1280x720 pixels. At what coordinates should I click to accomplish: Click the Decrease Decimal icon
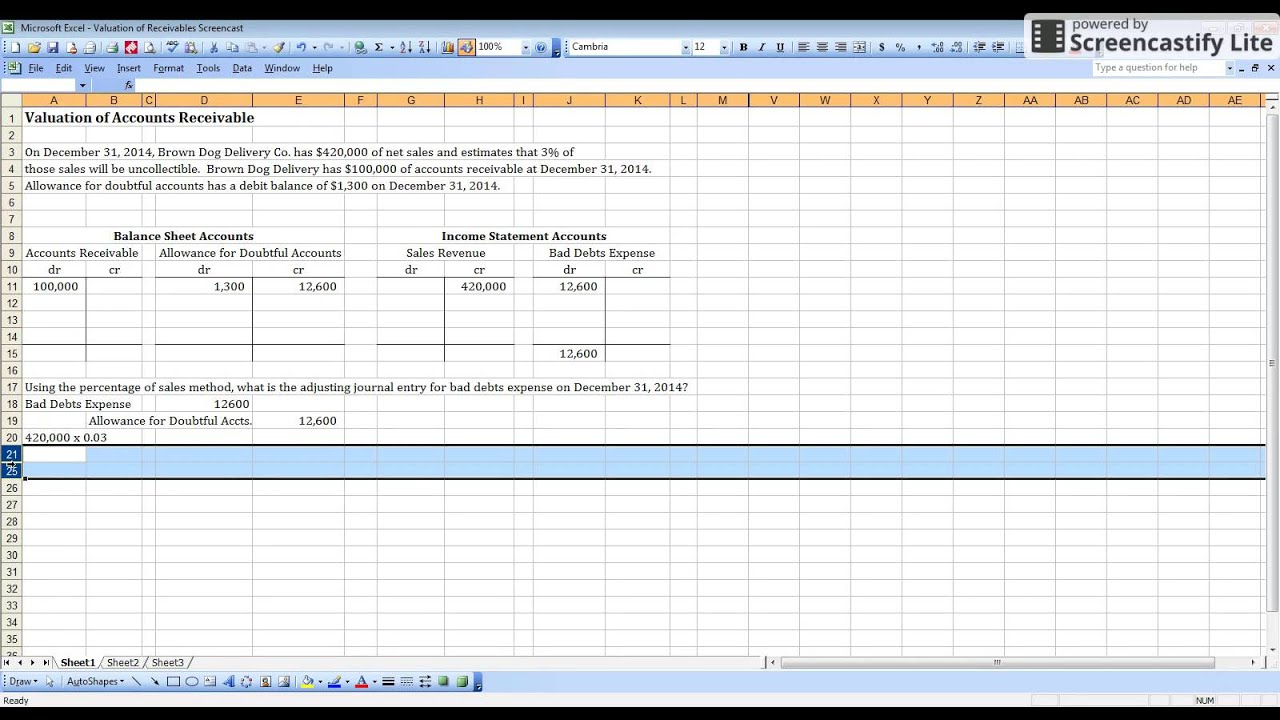[x=956, y=47]
